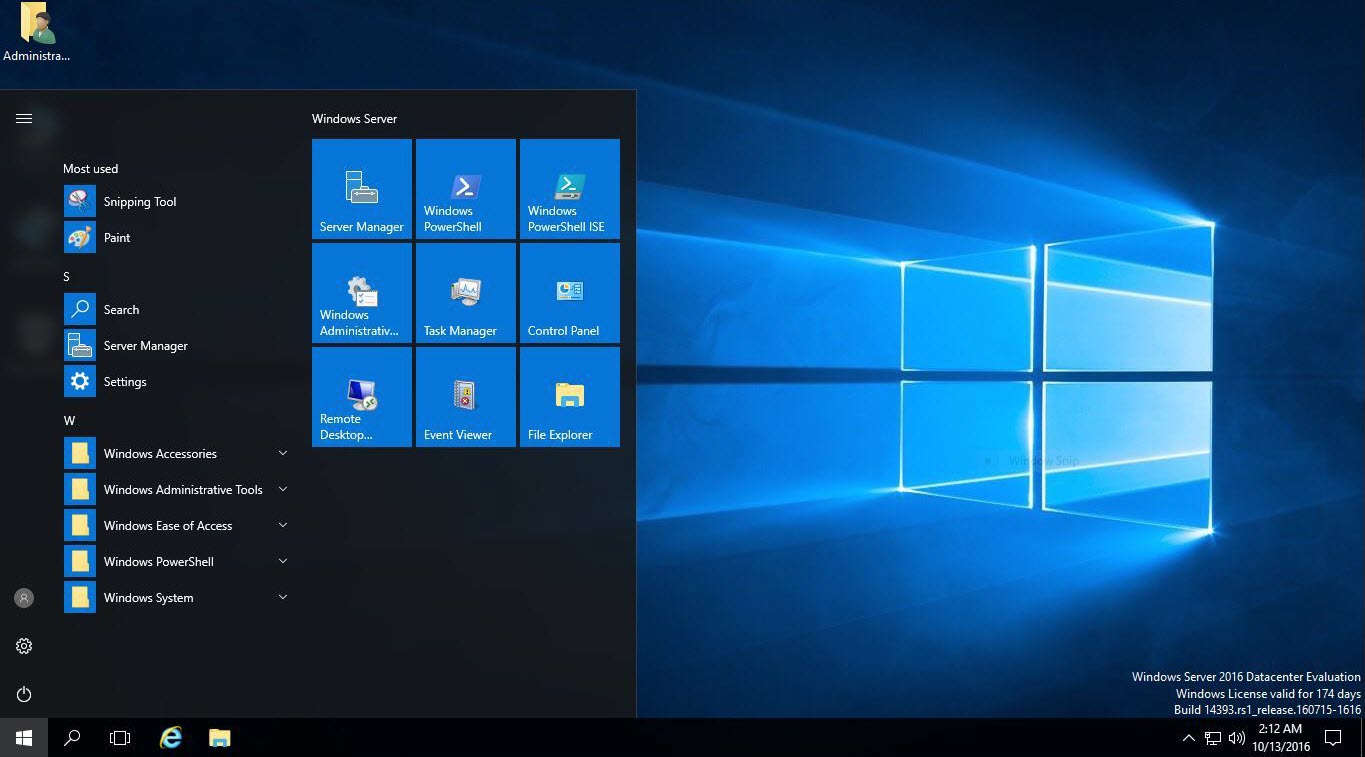Open the Windows Administrative Tools tile
This screenshot has height=757, width=1365.
pos(361,292)
